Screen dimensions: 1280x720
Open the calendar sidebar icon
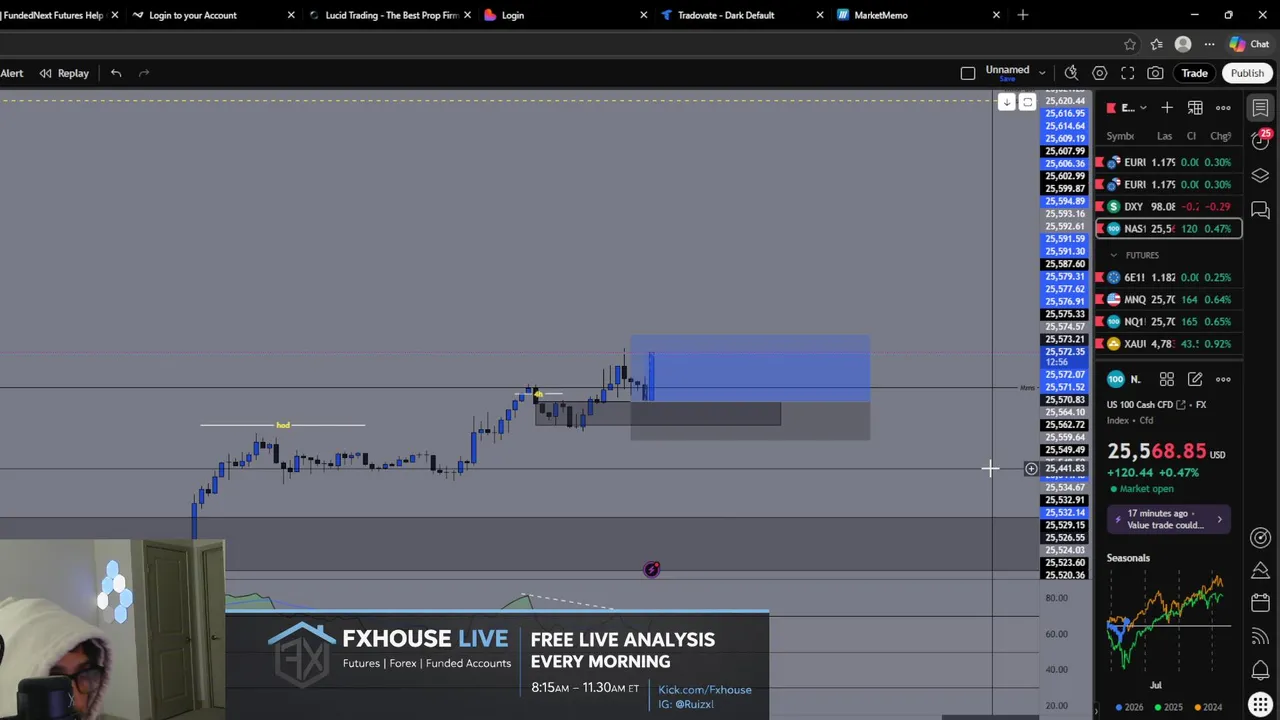click(1260, 603)
